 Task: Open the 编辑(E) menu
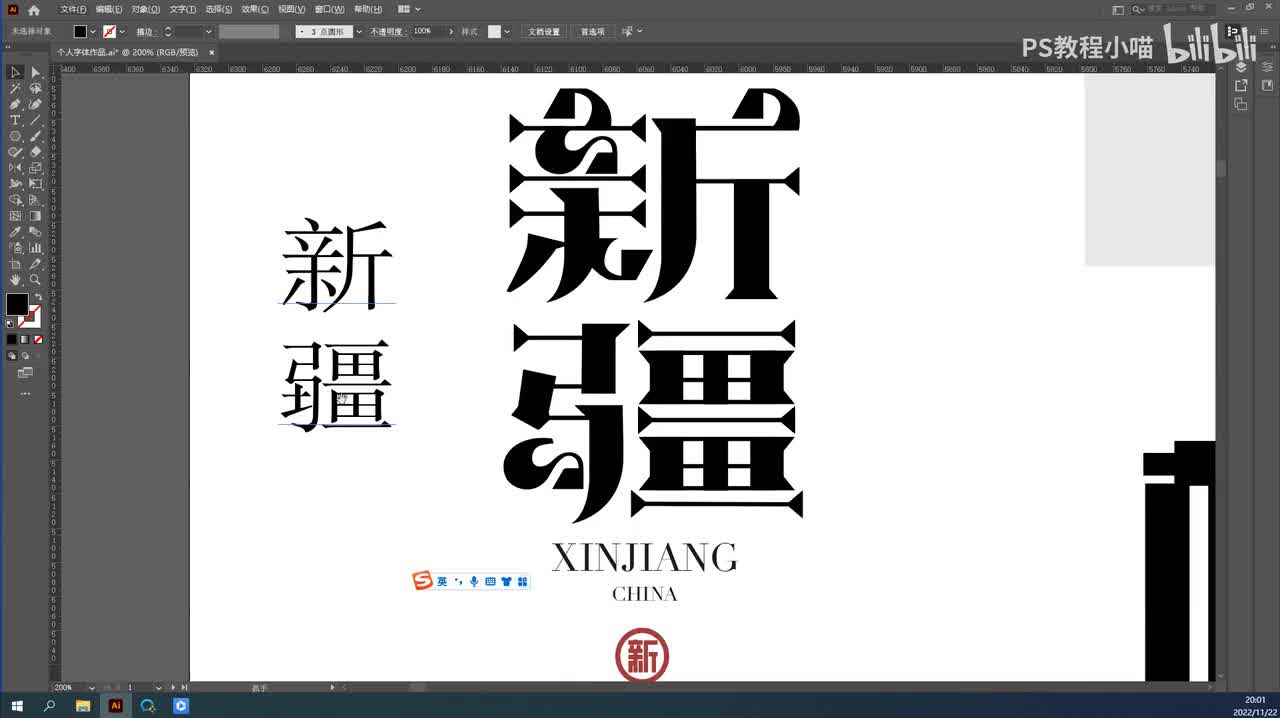click(109, 9)
